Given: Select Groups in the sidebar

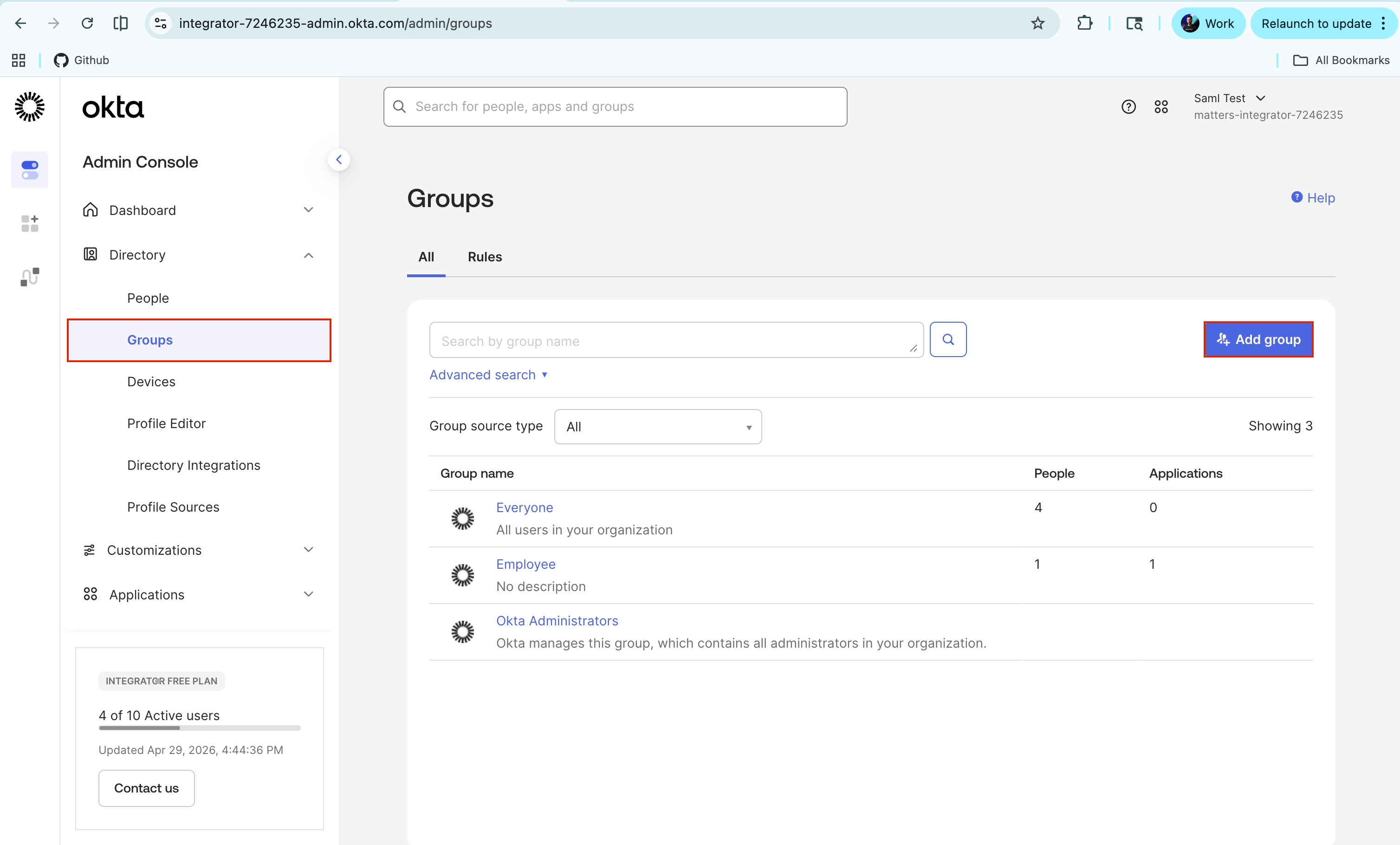Looking at the screenshot, I should [199, 340].
